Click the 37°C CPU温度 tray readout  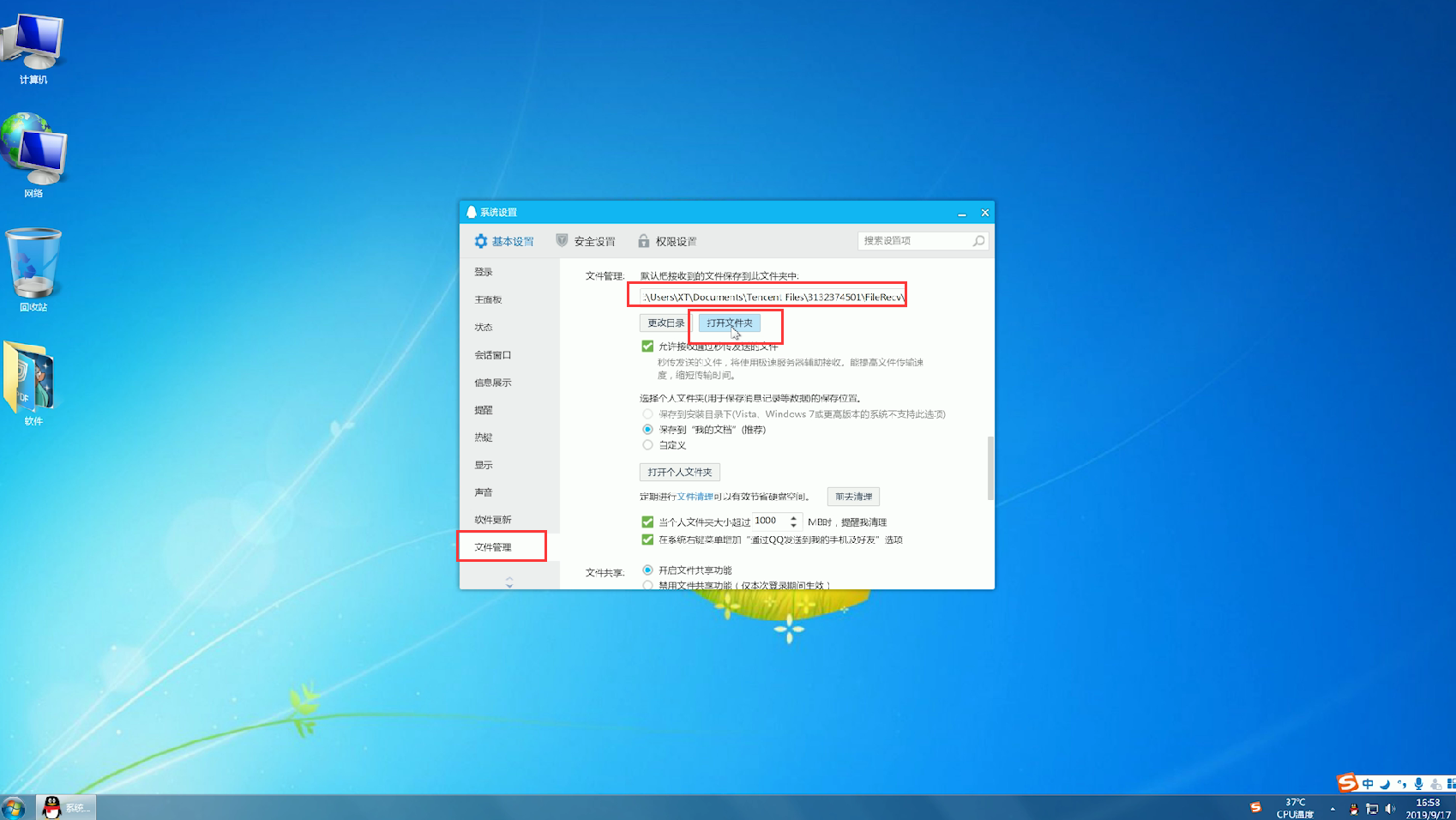tap(1295, 809)
